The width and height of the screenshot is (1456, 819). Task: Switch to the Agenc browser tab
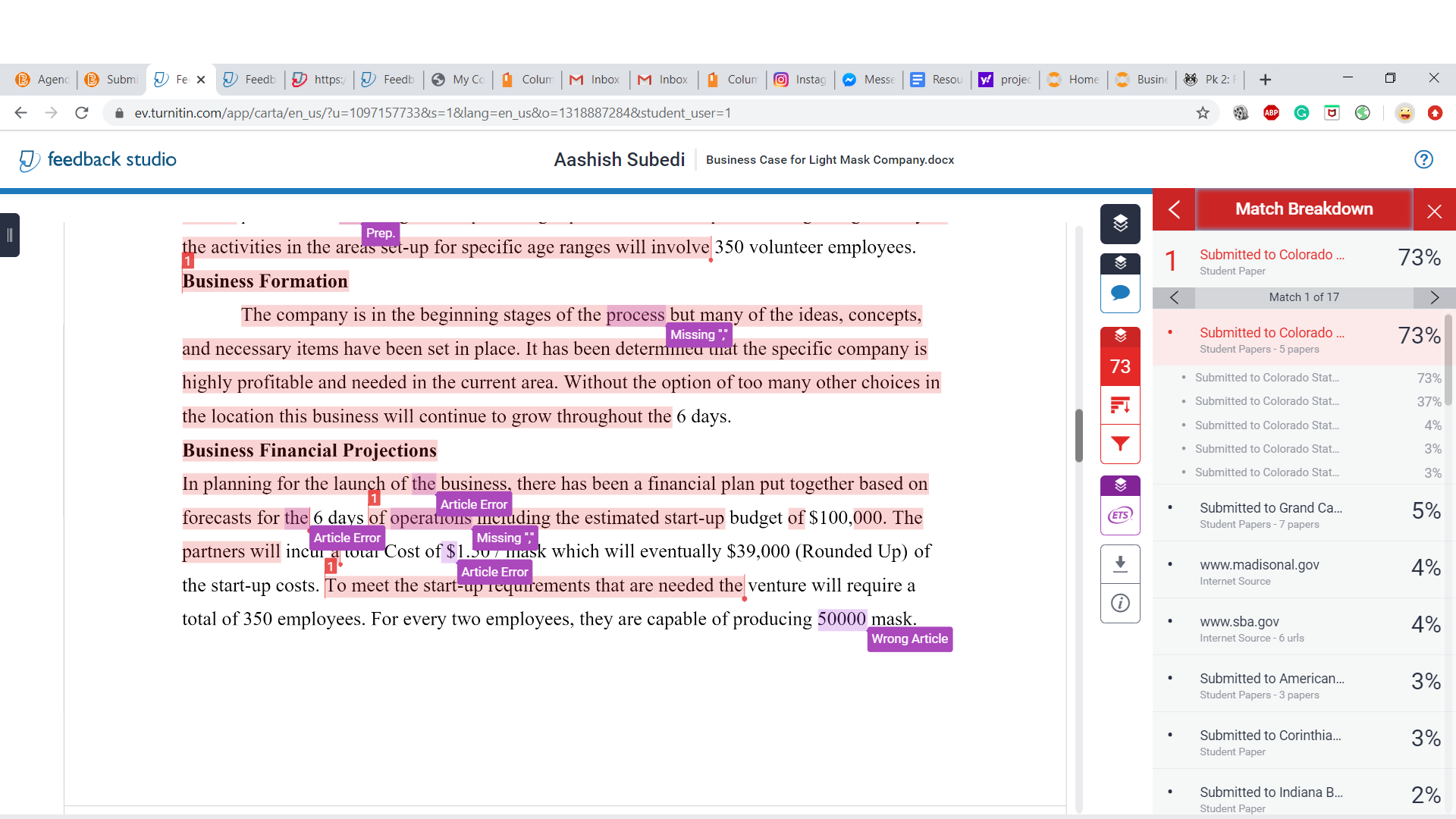pyautogui.click(x=42, y=80)
